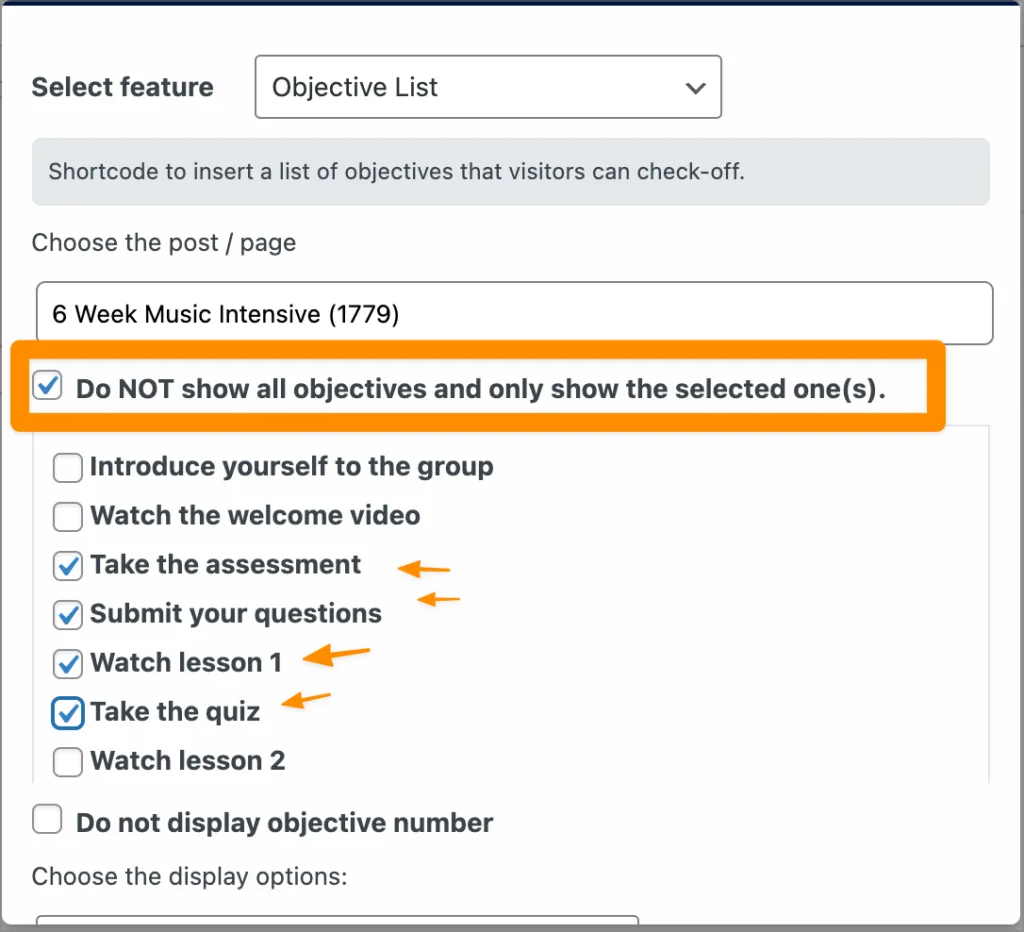
Task: Uncheck the Watch lesson 1 objective
Action: coord(67,663)
